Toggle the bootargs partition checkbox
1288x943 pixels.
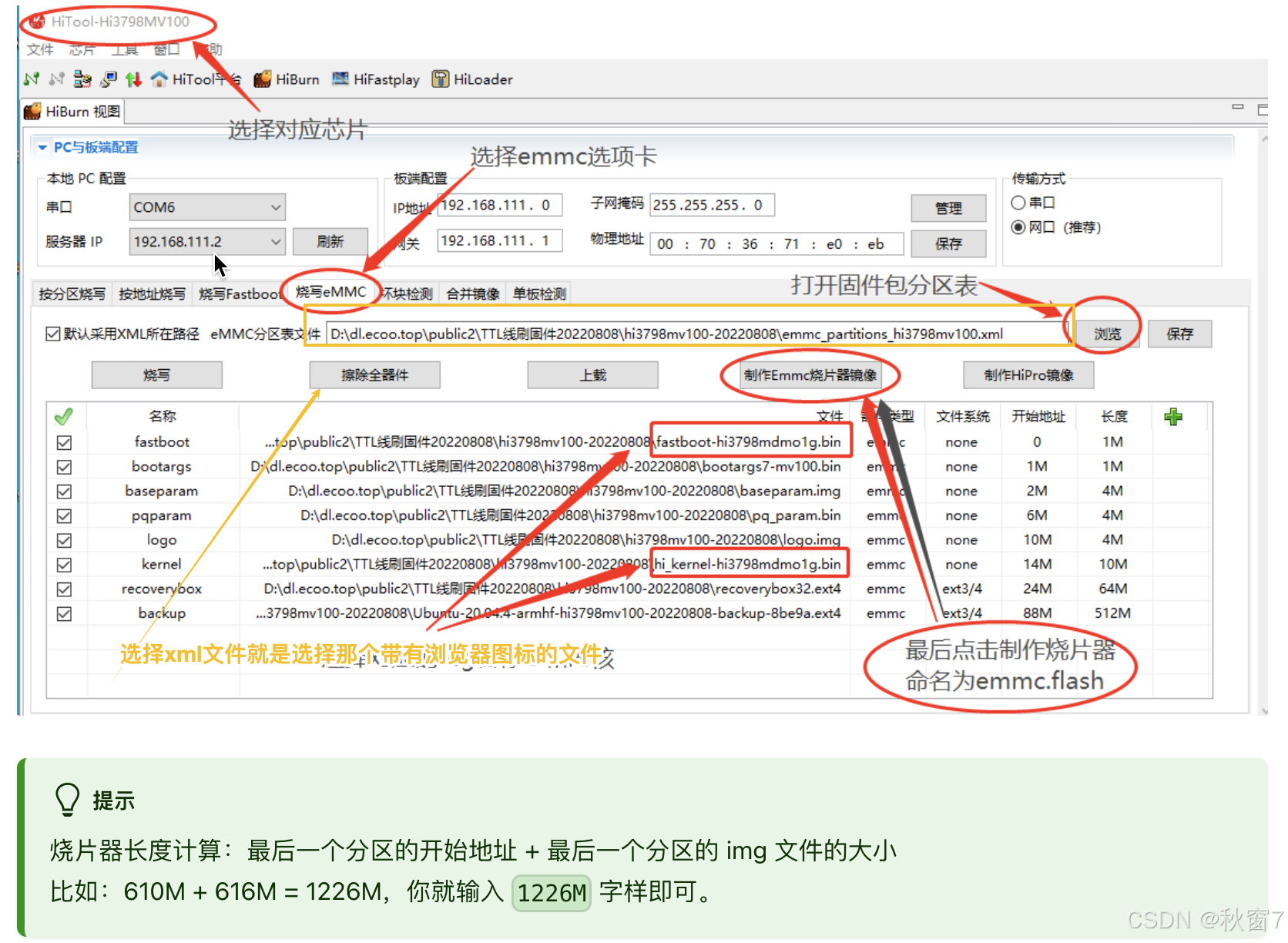(64, 467)
